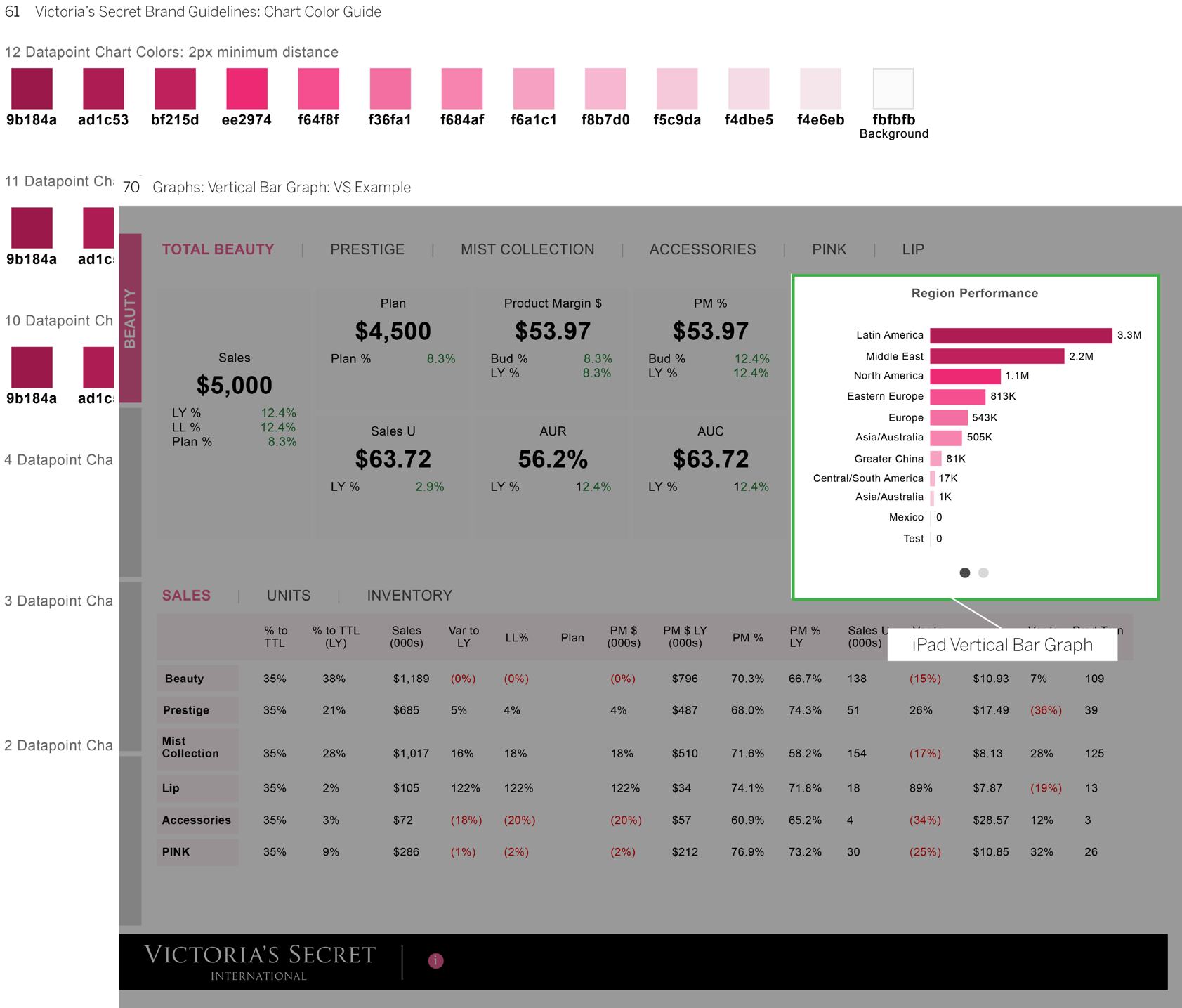The height and width of the screenshot is (1008, 1182).
Task: Switch to the UNITS view
Action: point(288,595)
